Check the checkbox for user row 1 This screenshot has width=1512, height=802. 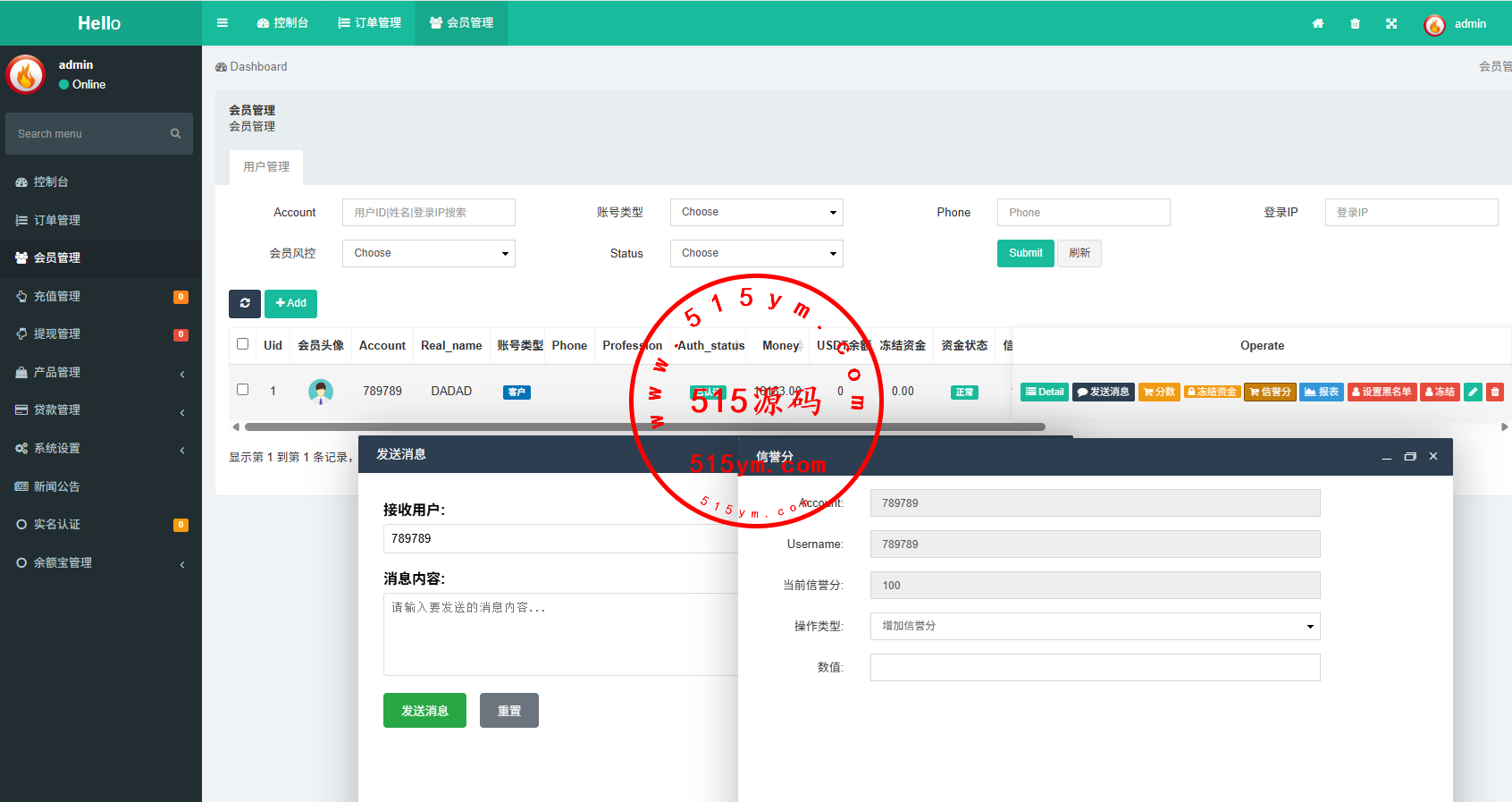(242, 390)
